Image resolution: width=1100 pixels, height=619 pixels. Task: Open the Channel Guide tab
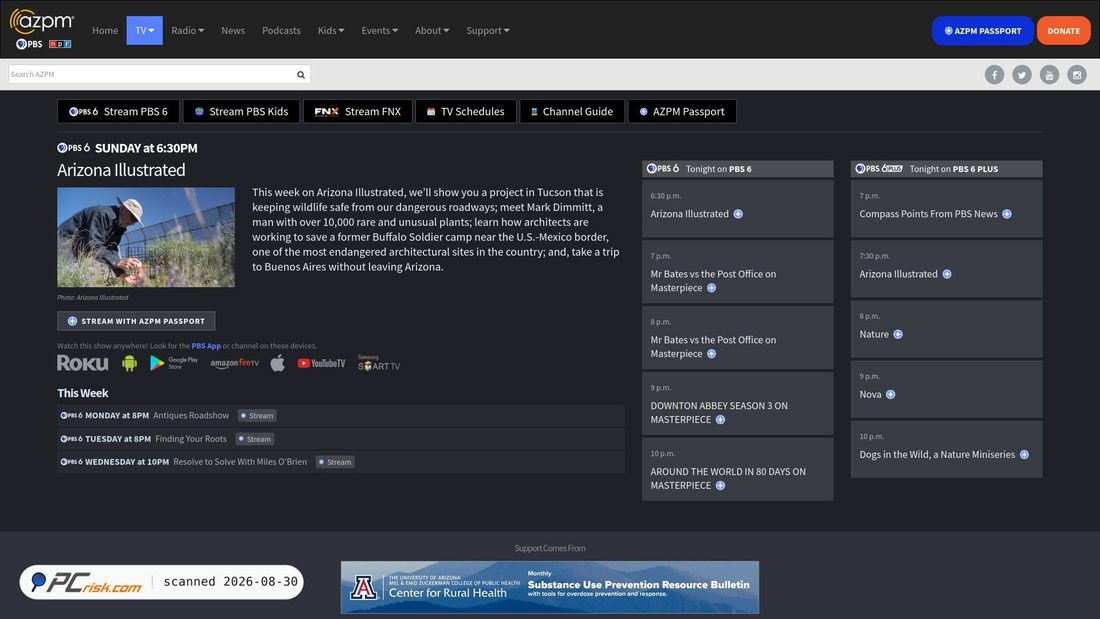(x=572, y=112)
